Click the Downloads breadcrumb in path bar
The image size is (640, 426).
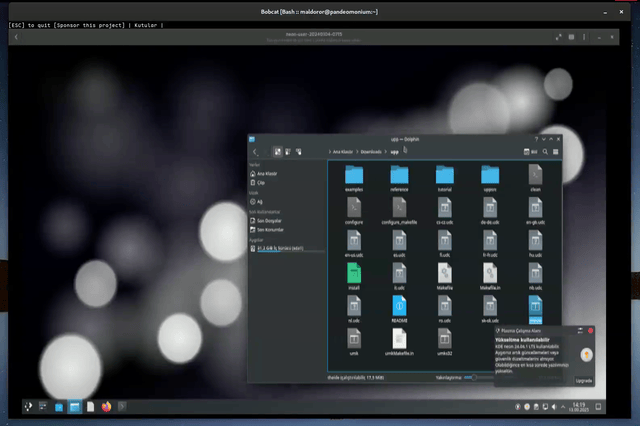click(x=372, y=152)
